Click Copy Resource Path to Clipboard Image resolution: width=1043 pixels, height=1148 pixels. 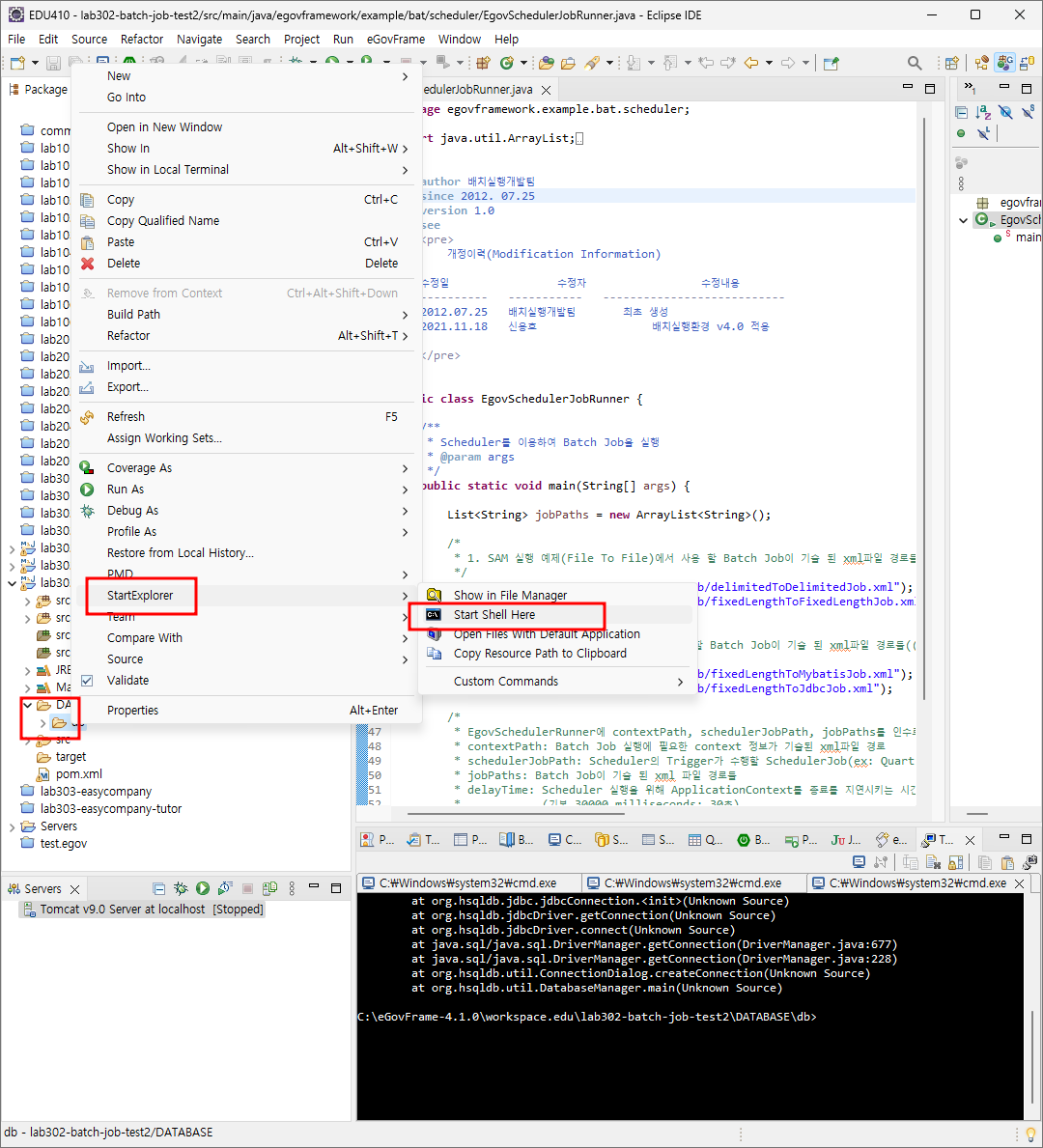tap(558, 653)
